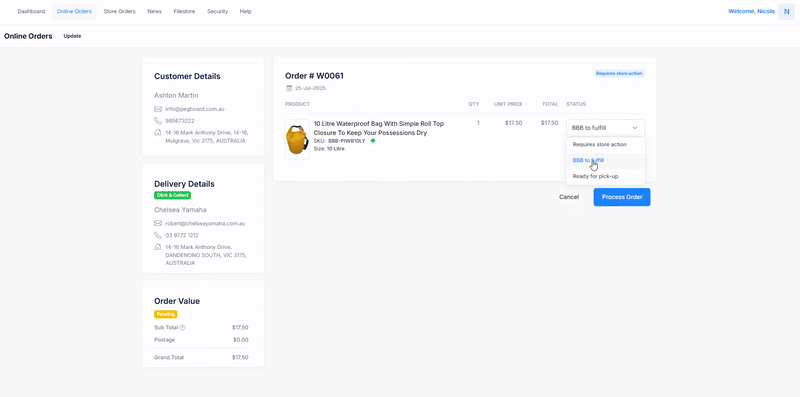Image resolution: width=800 pixels, height=397 pixels.
Task: Click the UNIT PRICE column header
Action: (x=508, y=104)
